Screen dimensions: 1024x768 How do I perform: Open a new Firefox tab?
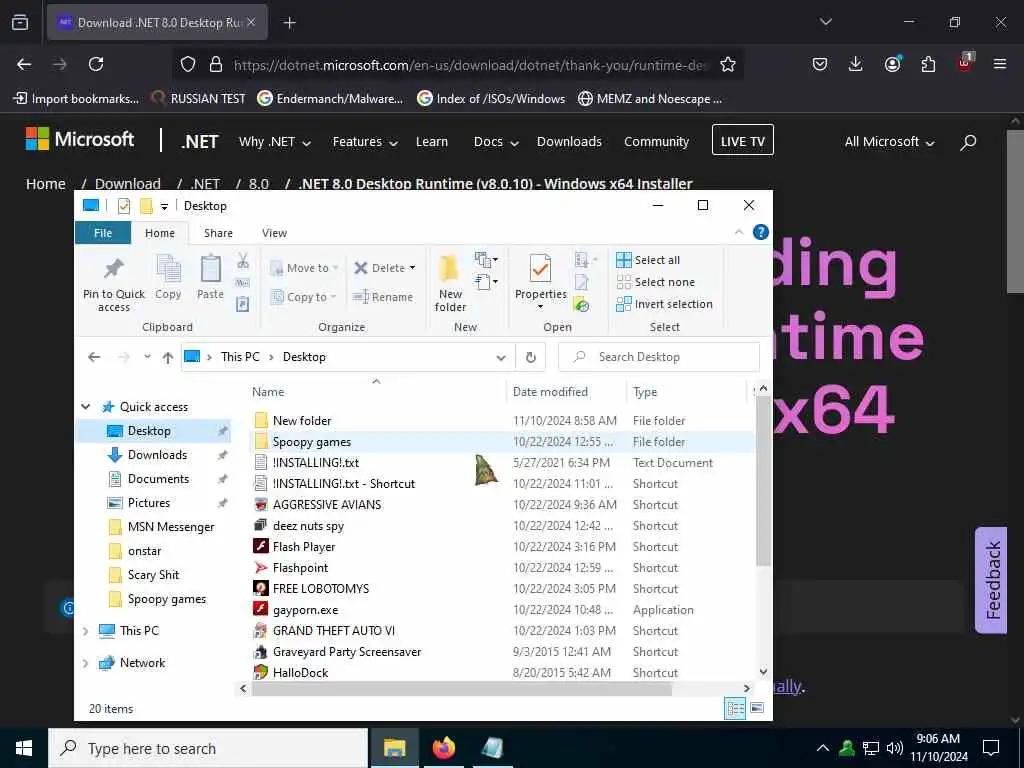tap(289, 23)
